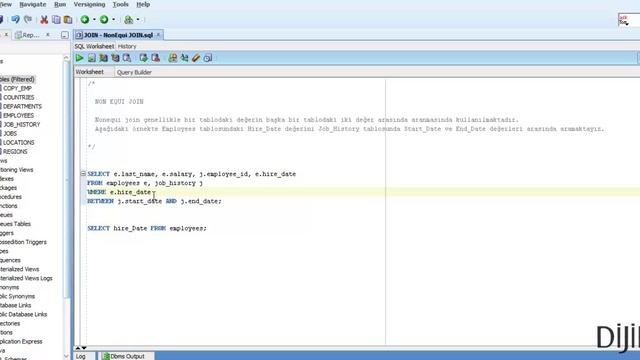Viewport: 640px width, 360px height.
Task: Run the SQL statement with green play icon
Action: pyautogui.click(x=80, y=58)
